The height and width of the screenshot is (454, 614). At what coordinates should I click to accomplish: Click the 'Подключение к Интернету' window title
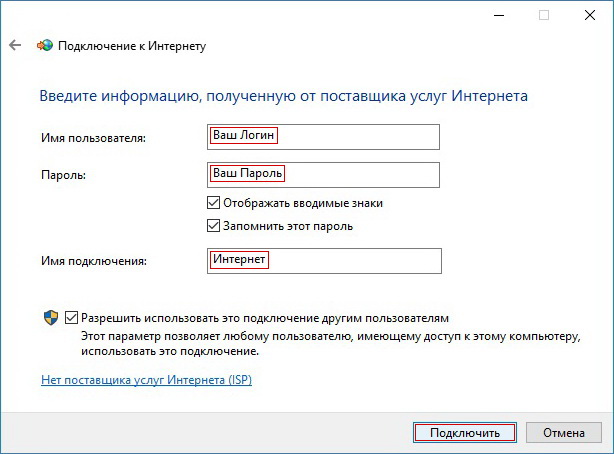[x=133, y=46]
